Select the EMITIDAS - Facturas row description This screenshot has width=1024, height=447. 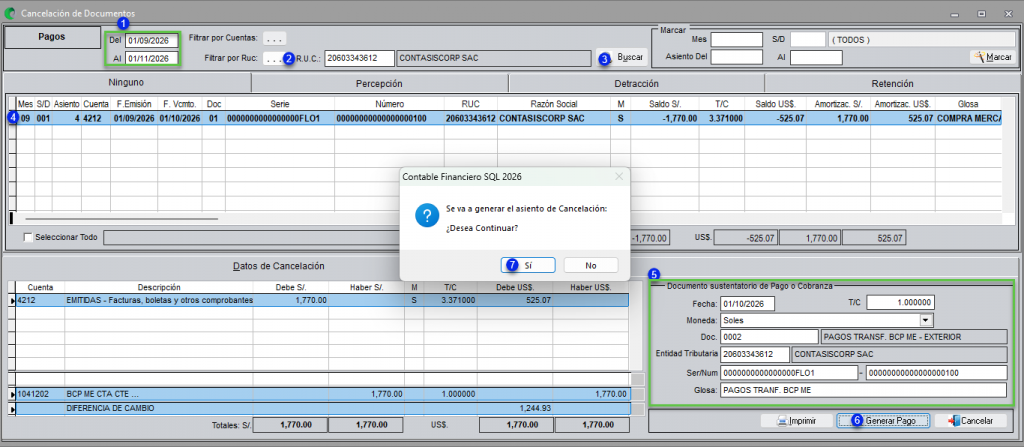click(159, 300)
